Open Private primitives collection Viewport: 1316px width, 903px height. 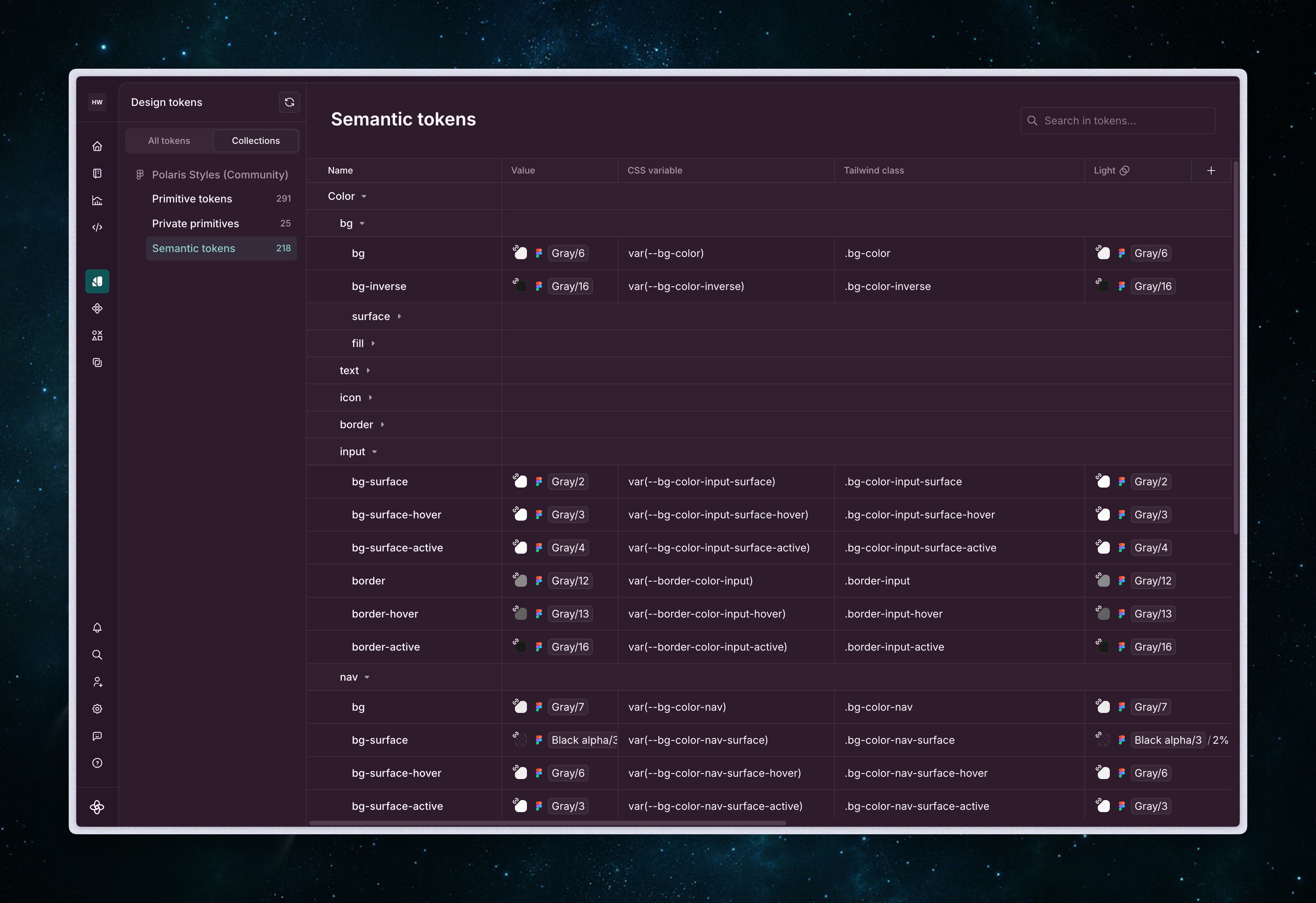click(195, 224)
